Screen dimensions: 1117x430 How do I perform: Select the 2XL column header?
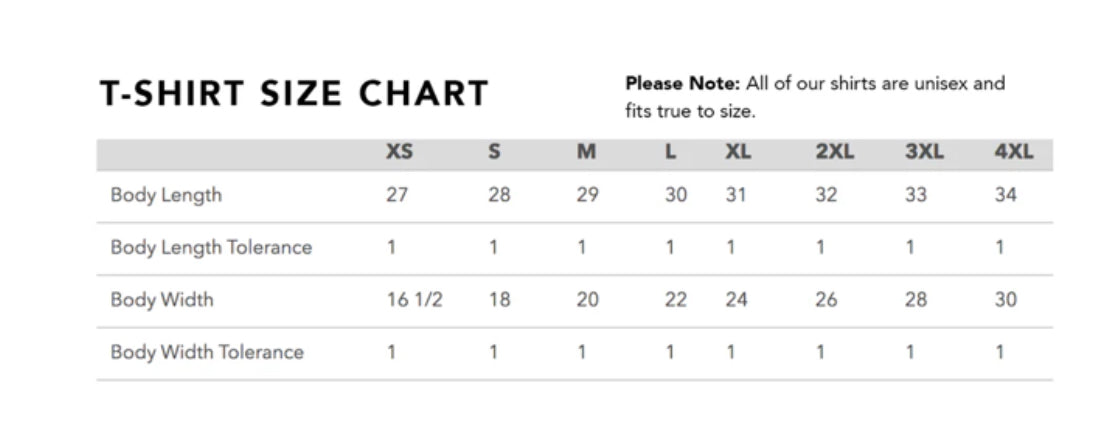click(x=834, y=153)
